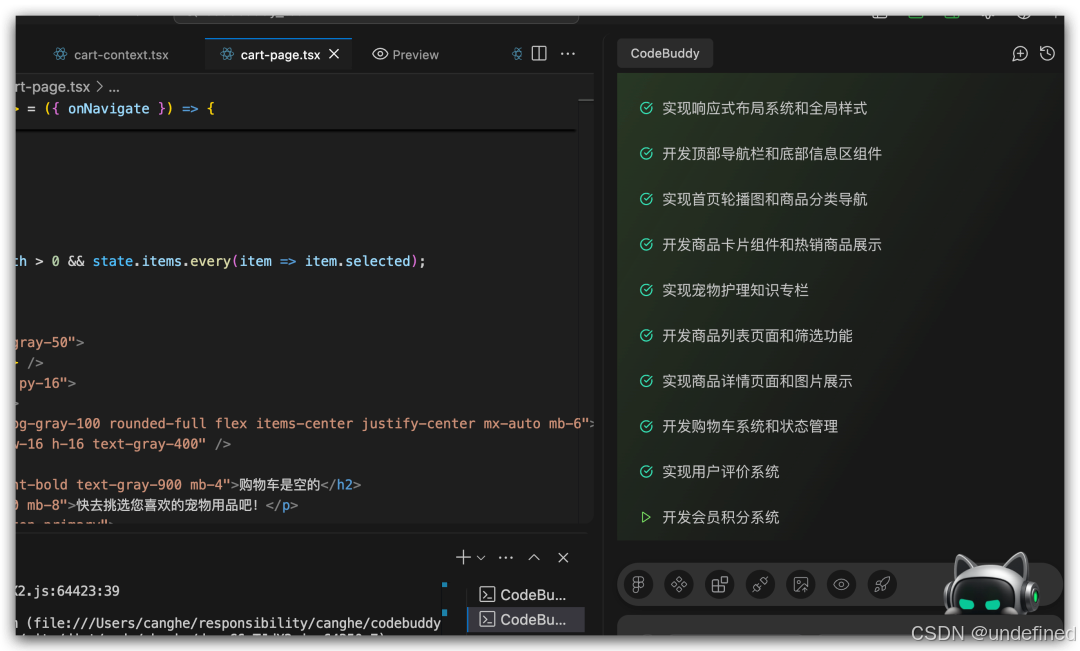Click the four-diamond components icon in CodeBuddy toolbar
The image size is (1080, 651).
coord(679,585)
